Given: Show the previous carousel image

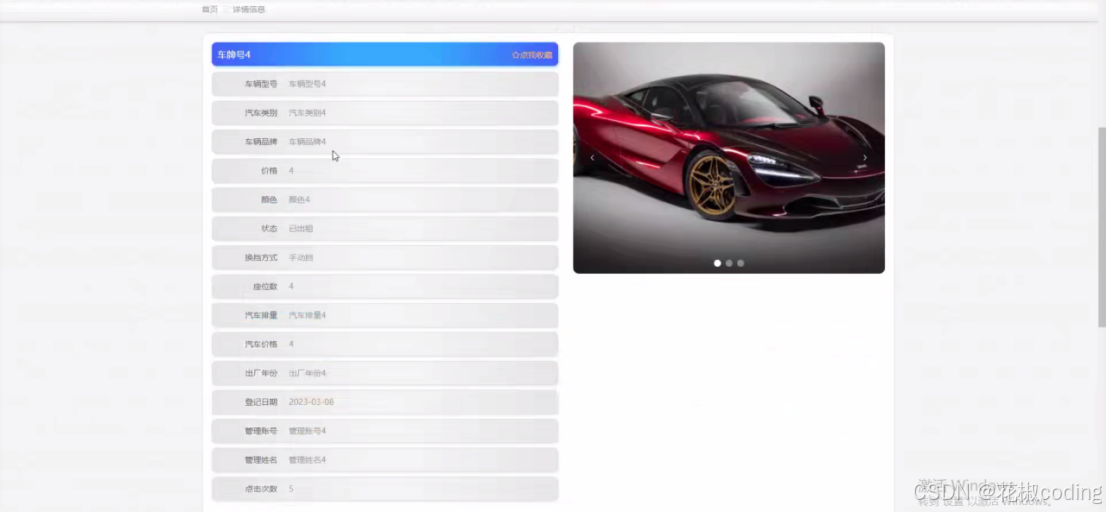Looking at the screenshot, I should point(592,157).
